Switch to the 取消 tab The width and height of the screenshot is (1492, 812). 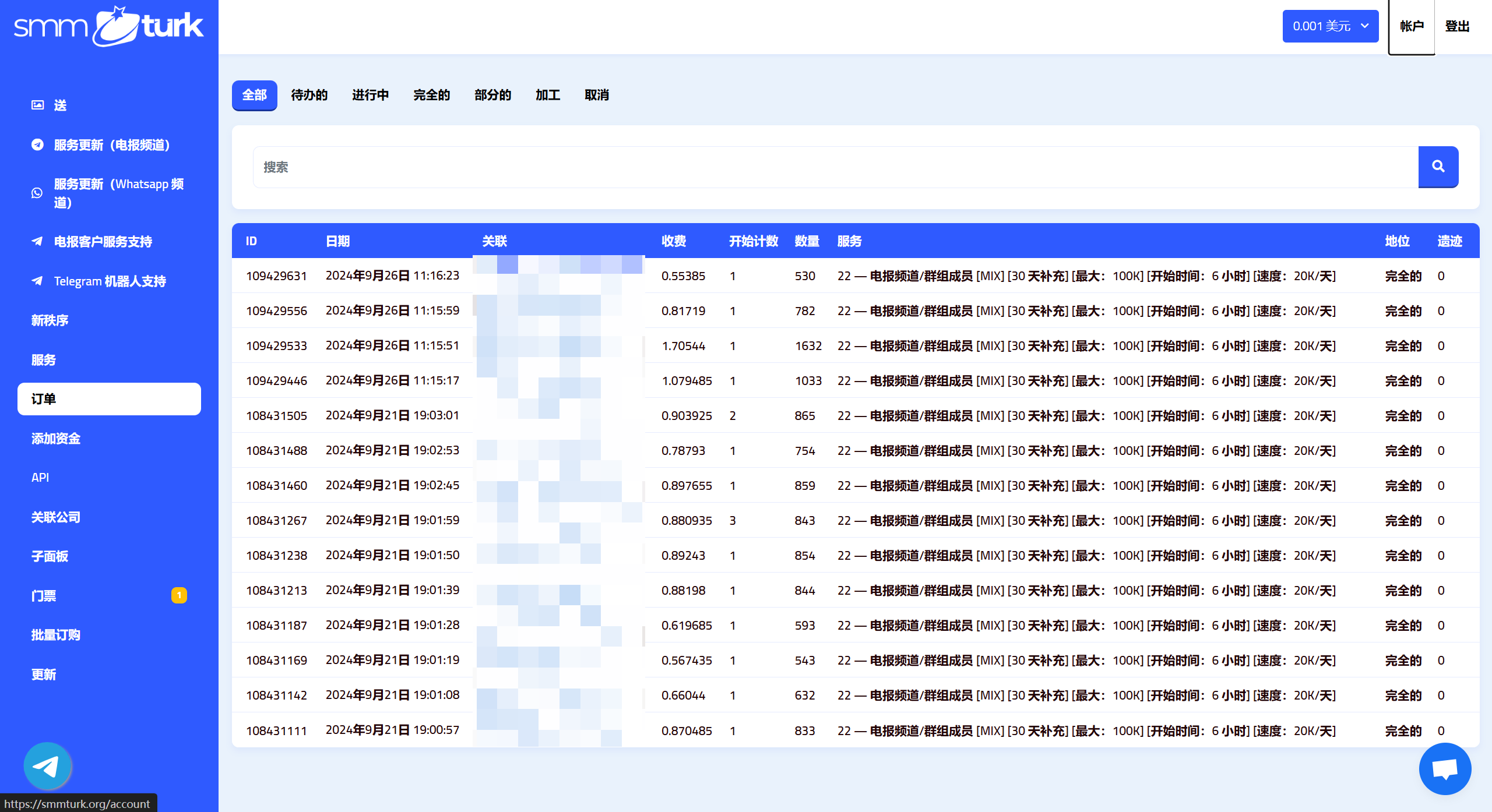coord(597,95)
